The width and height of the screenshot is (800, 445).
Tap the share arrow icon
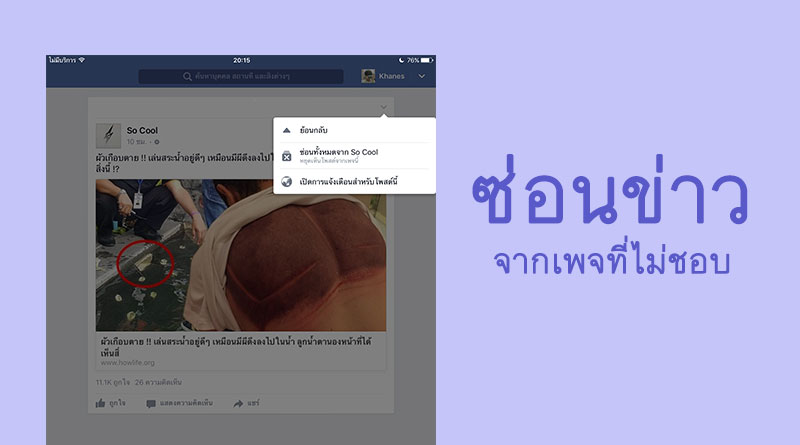pyautogui.click(x=238, y=404)
